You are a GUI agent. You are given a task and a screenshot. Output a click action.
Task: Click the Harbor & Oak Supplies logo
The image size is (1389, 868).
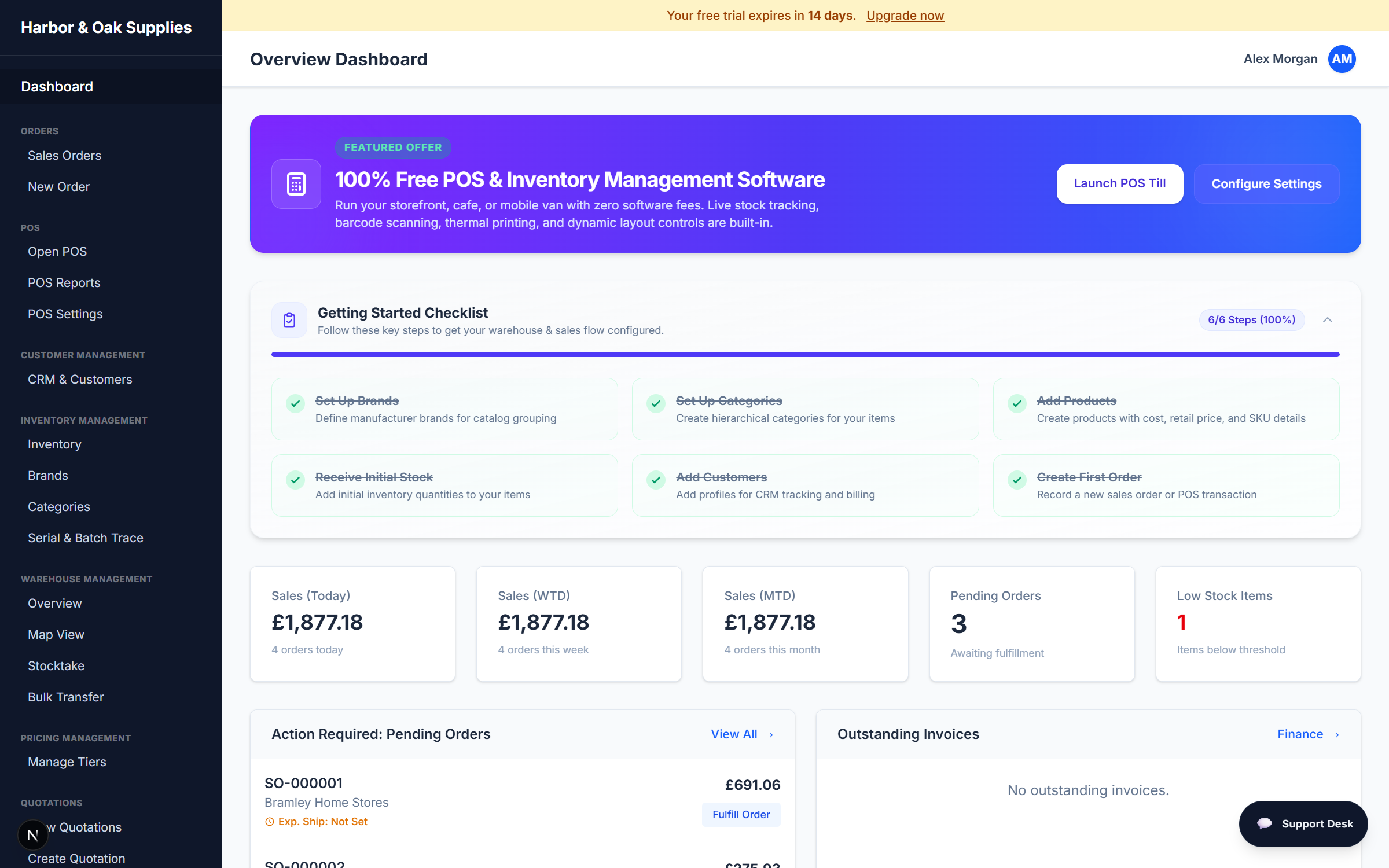(106, 27)
